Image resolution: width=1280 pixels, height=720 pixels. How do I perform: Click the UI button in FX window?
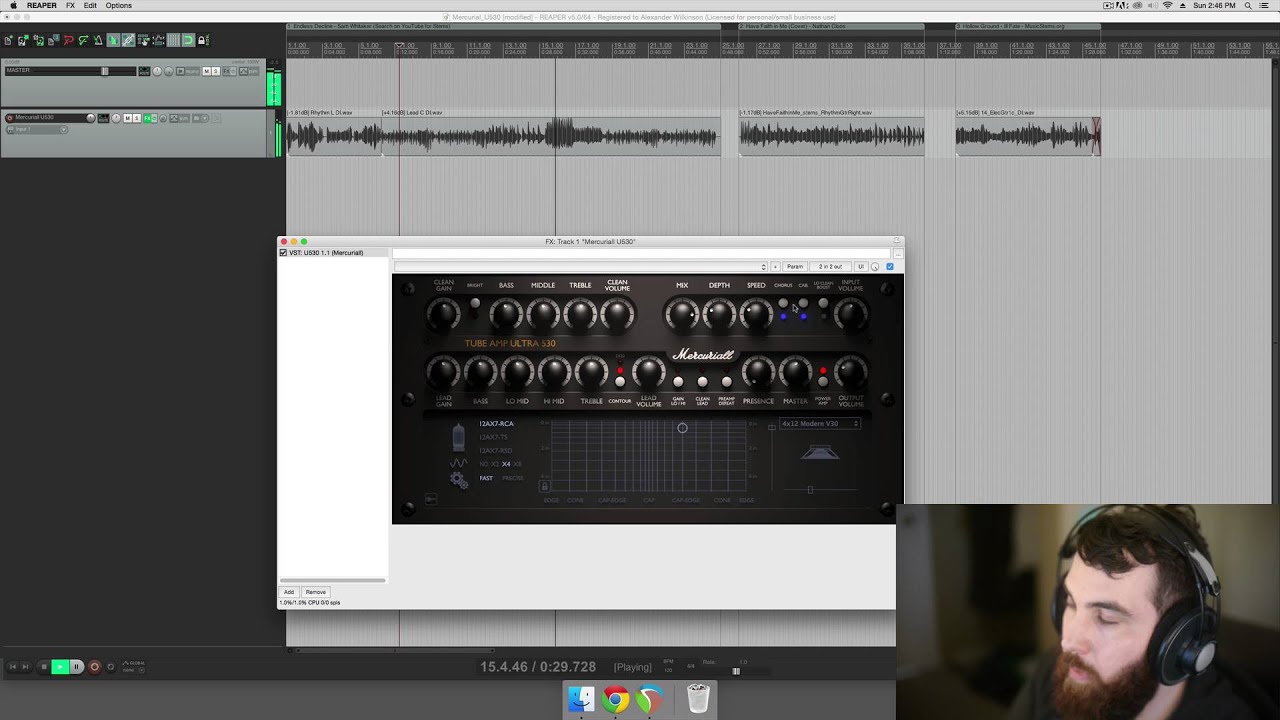[x=861, y=267]
